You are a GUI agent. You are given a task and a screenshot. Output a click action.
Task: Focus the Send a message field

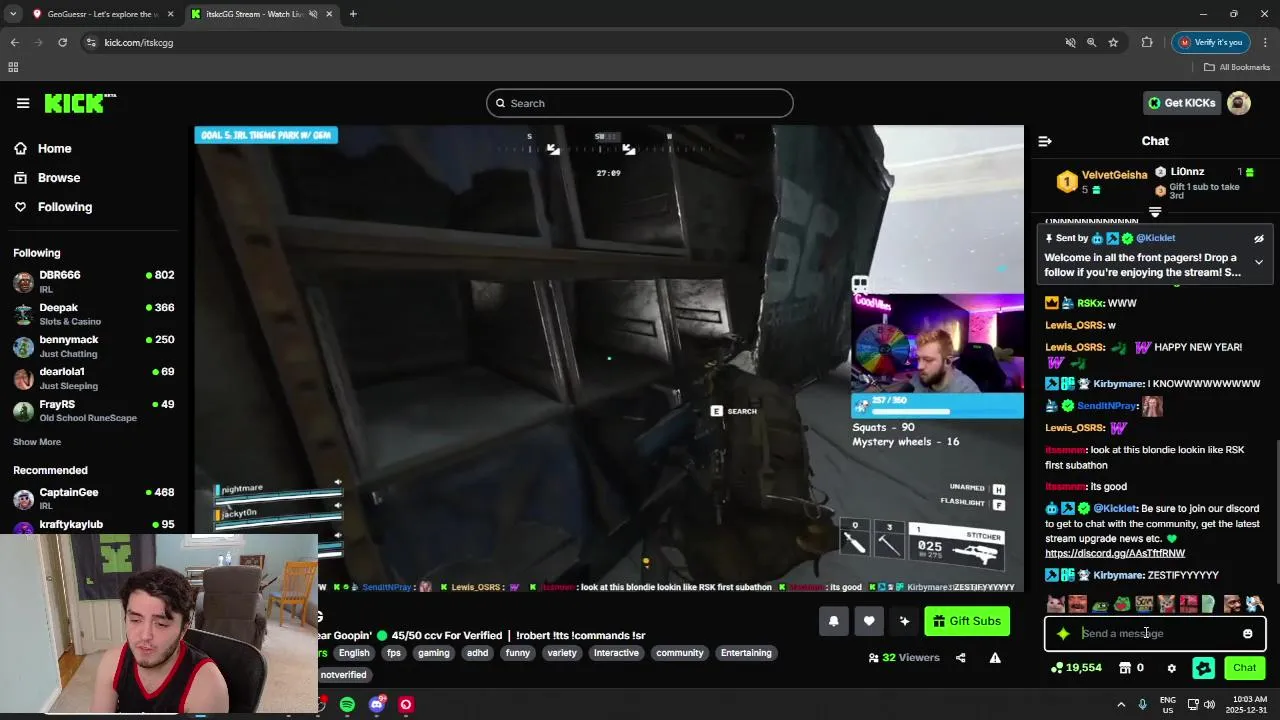click(1155, 634)
